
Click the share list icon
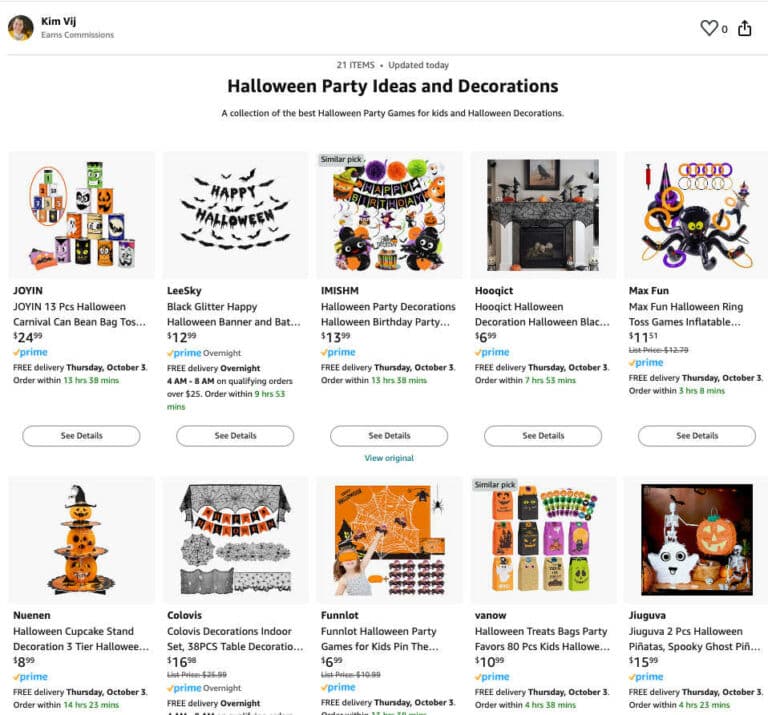click(744, 28)
